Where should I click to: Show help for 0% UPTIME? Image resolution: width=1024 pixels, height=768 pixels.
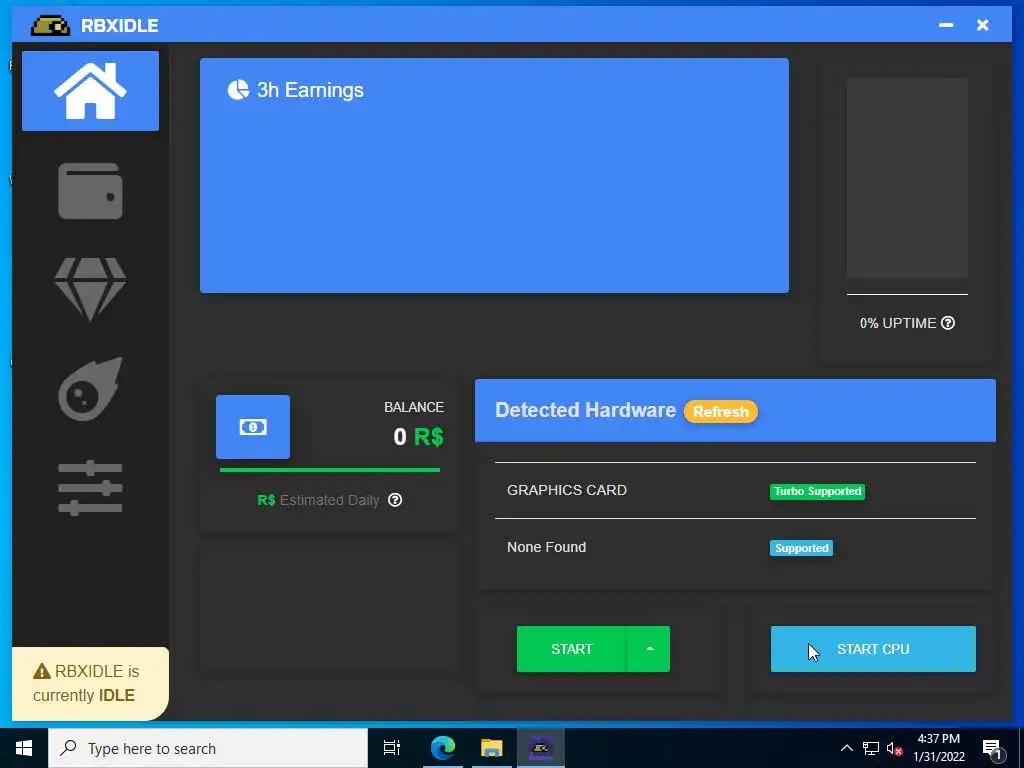coord(948,323)
